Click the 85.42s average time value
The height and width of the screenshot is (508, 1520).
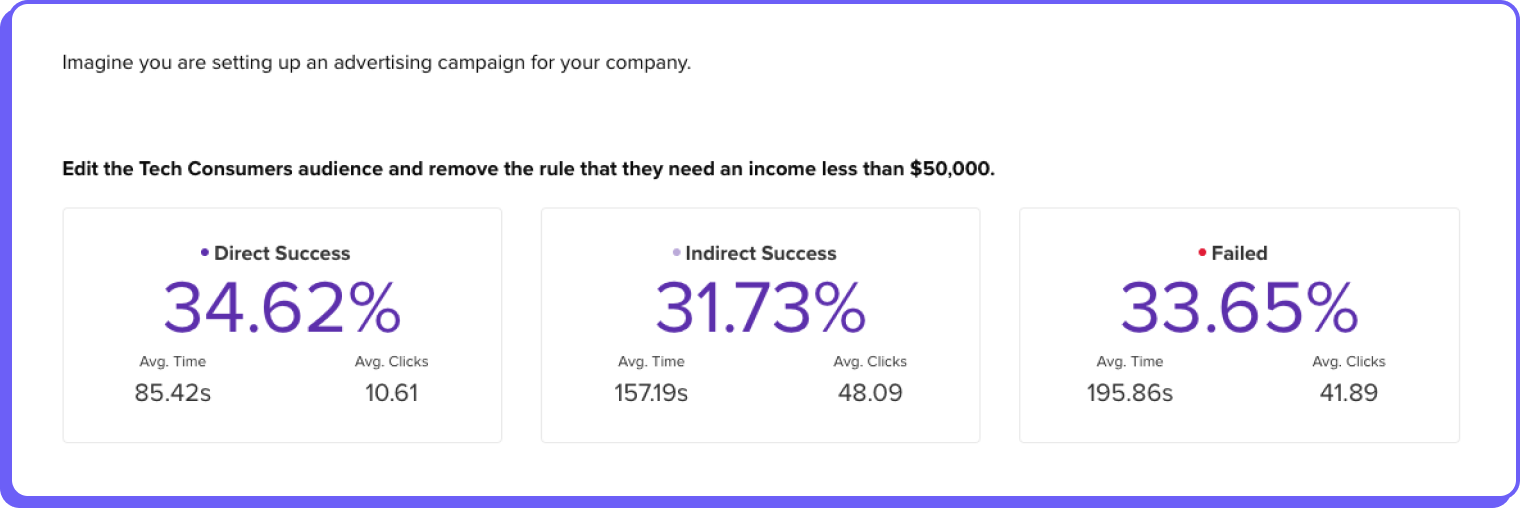click(173, 393)
